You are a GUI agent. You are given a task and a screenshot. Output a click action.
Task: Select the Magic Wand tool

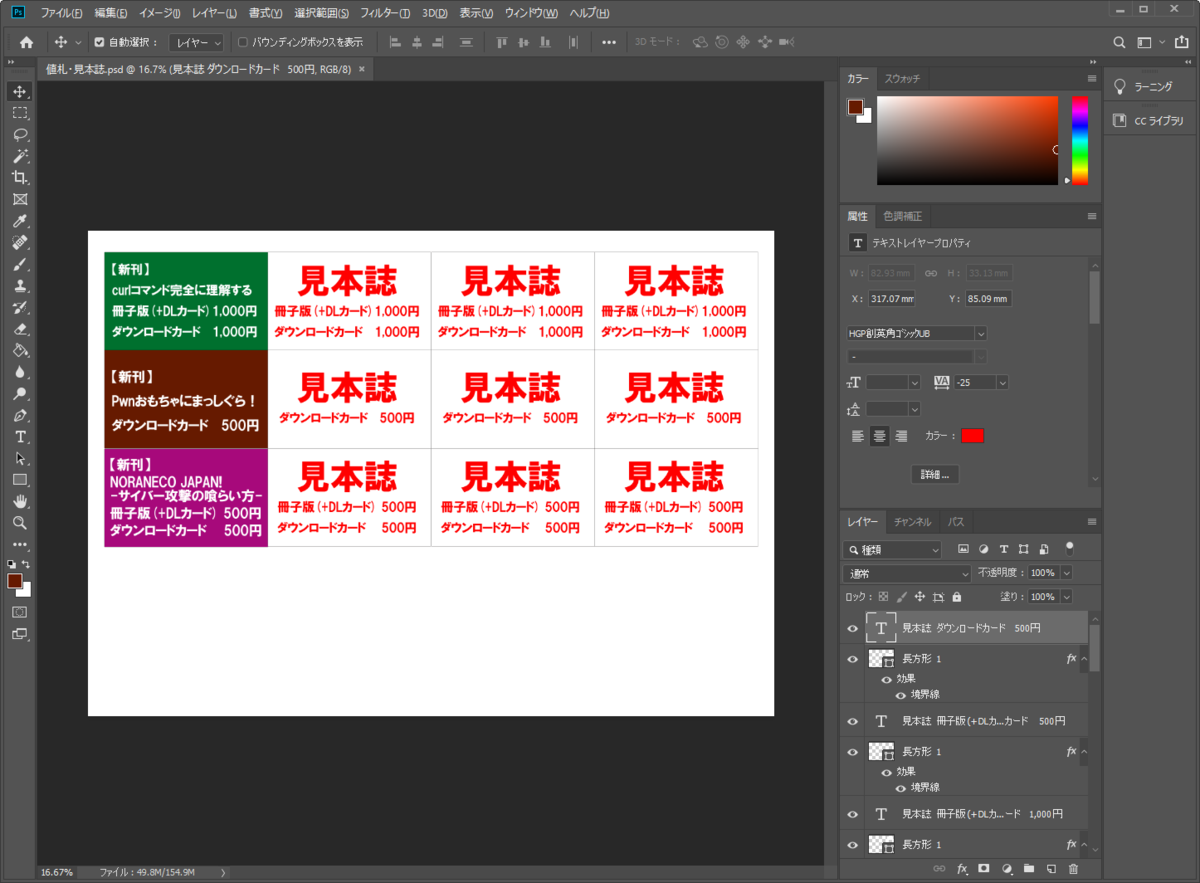coord(20,156)
